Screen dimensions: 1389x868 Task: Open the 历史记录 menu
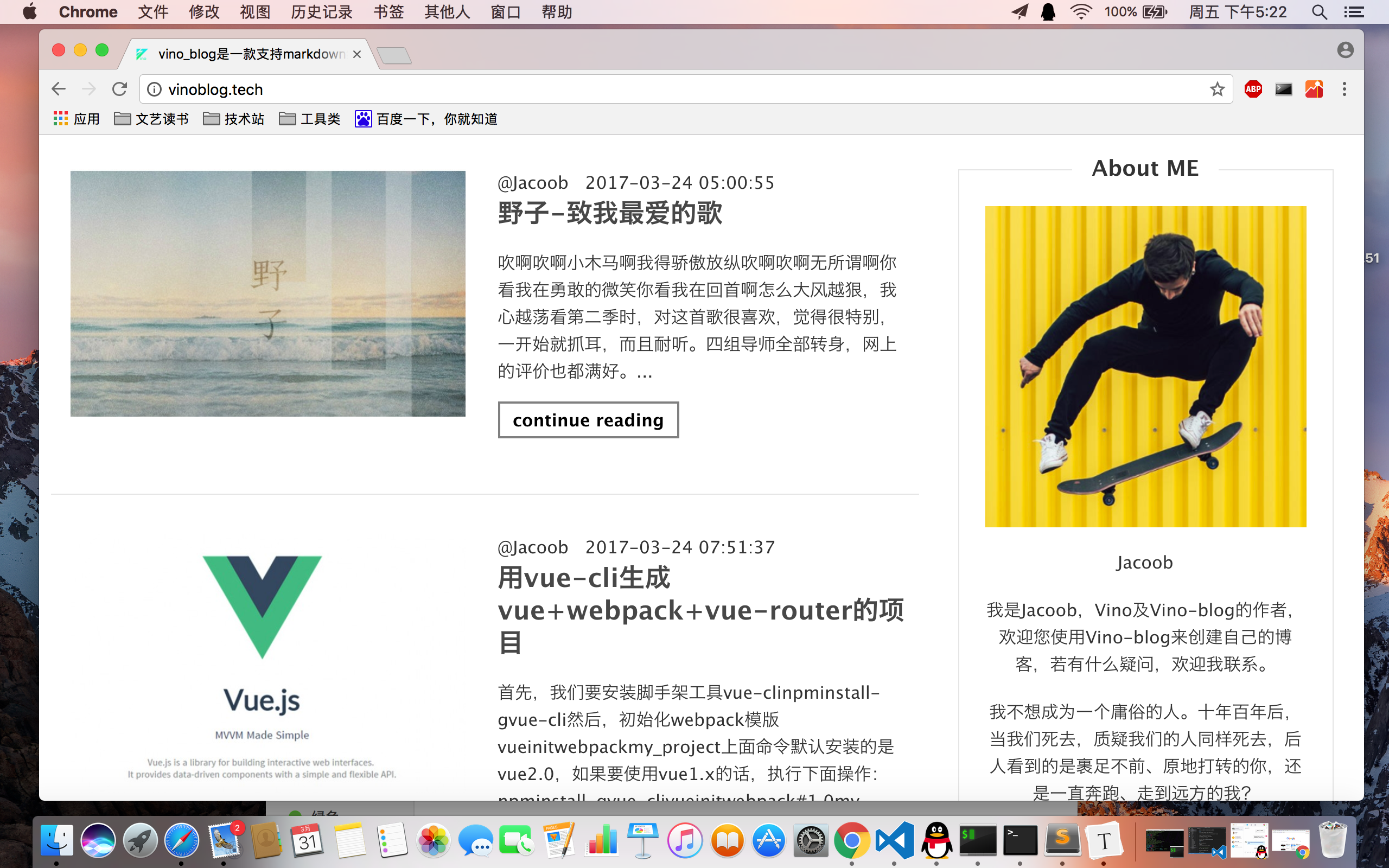(321, 12)
